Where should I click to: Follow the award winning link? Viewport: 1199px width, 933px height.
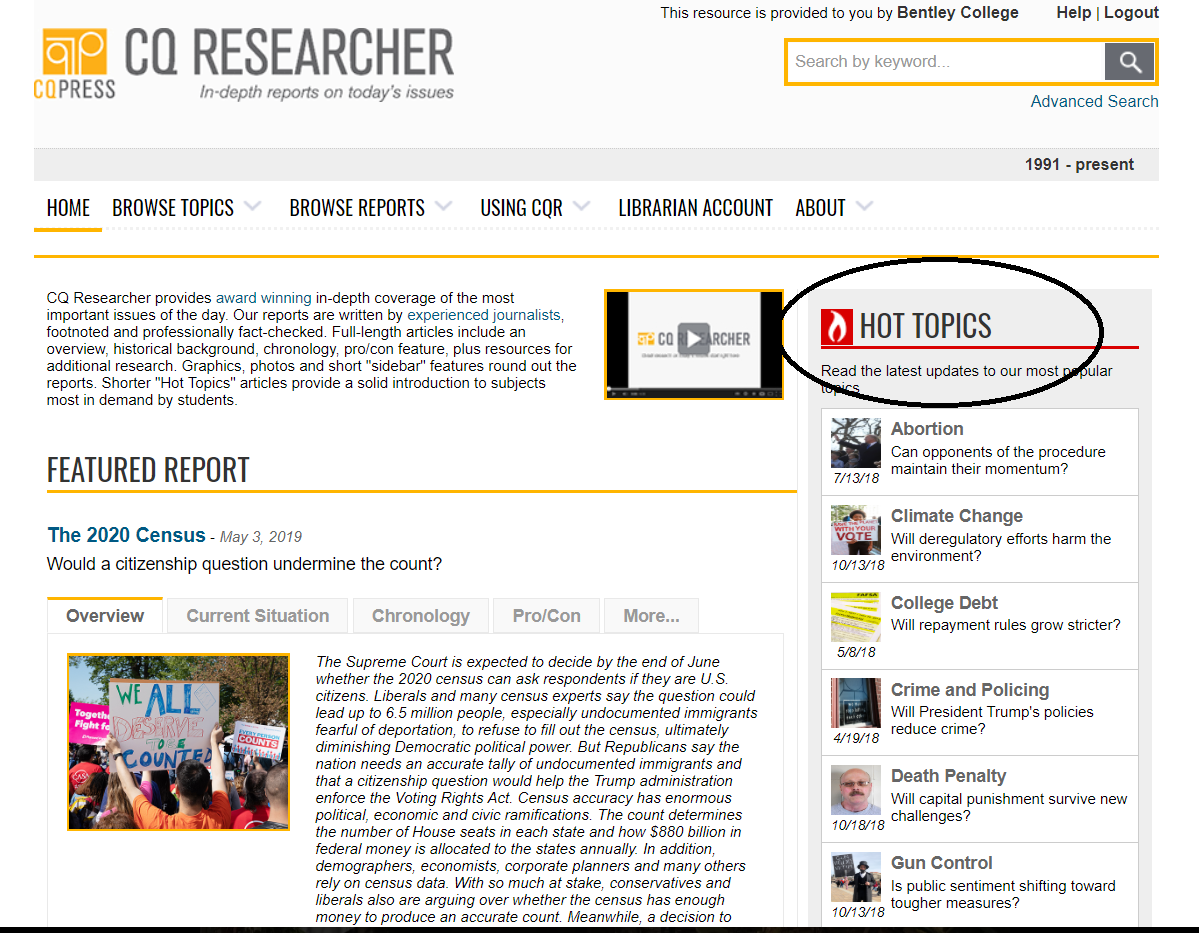coord(264,298)
